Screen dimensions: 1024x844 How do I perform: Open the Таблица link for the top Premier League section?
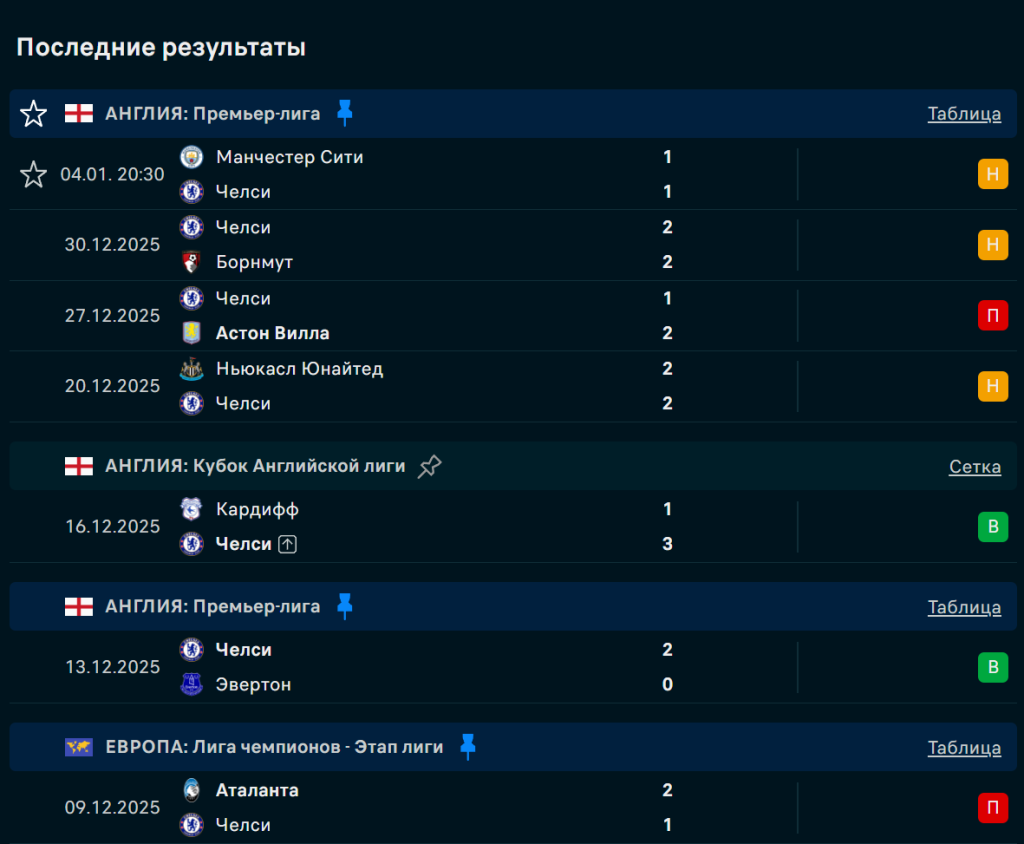tap(964, 114)
